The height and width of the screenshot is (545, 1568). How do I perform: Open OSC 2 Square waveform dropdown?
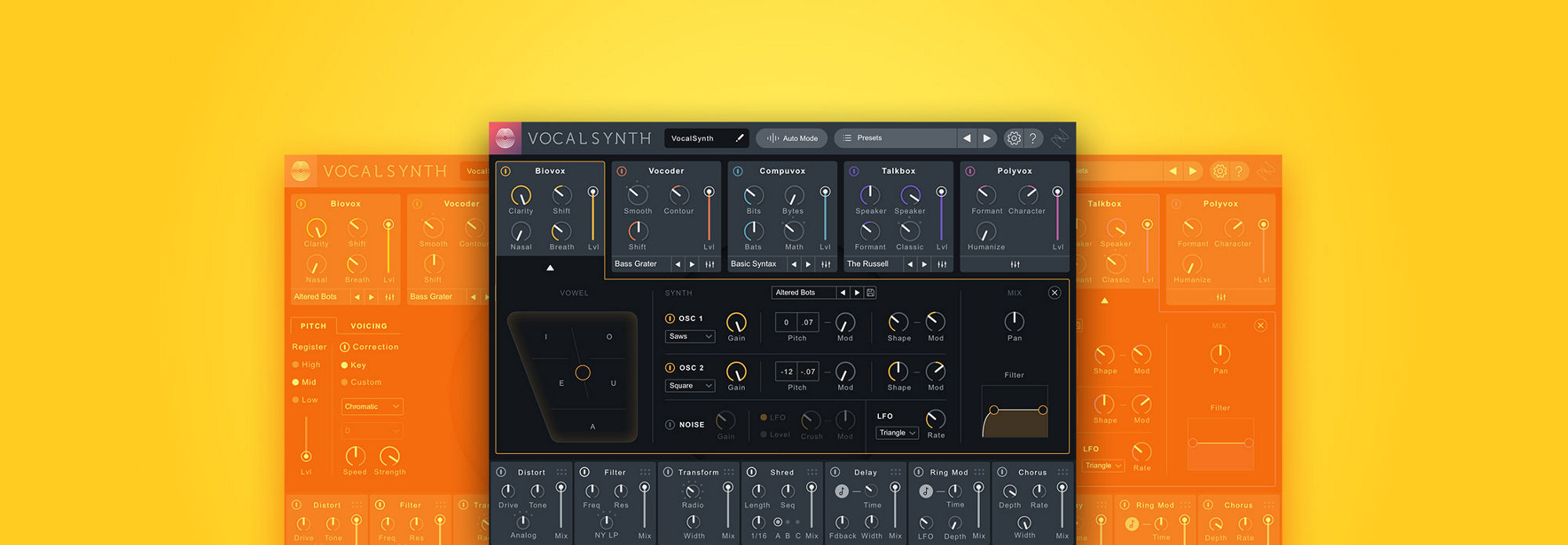coord(690,386)
